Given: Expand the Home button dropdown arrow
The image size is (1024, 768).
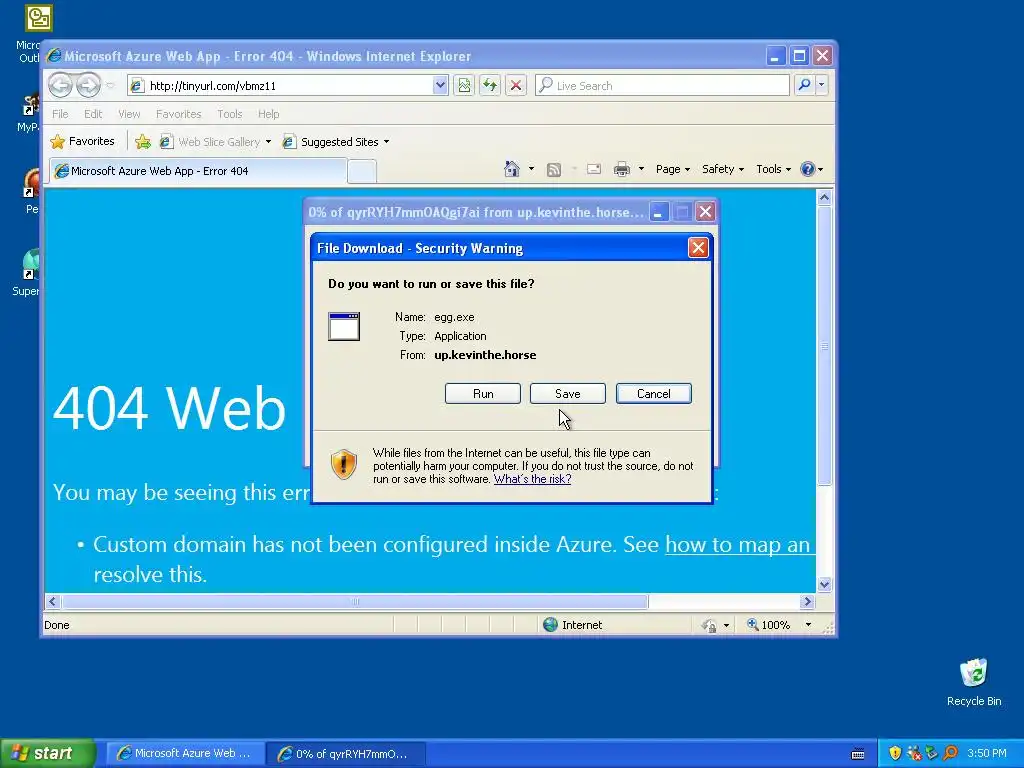Looking at the screenshot, I should click(531, 169).
